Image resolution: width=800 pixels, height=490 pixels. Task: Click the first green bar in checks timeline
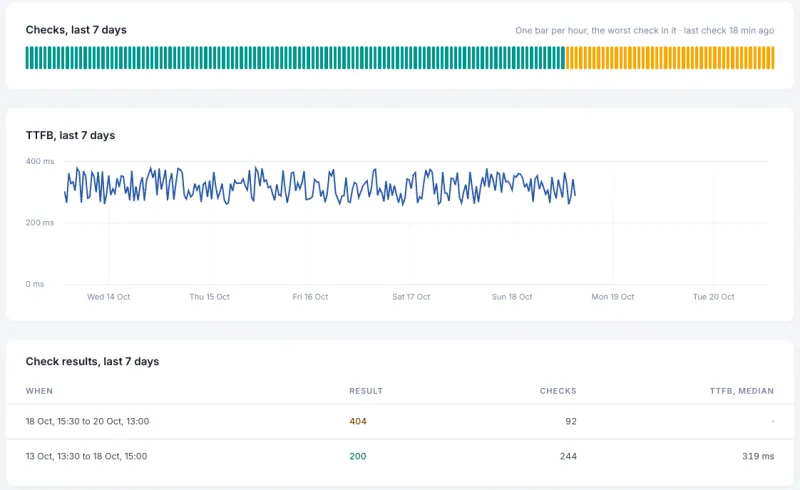(28, 58)
